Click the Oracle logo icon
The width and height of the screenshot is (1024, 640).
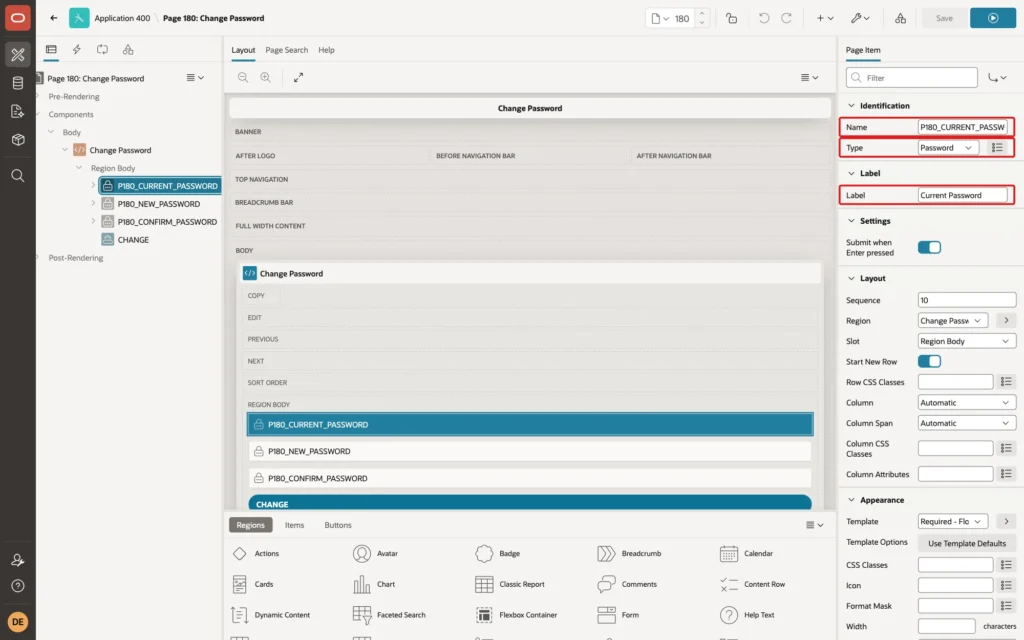(18, 18)
